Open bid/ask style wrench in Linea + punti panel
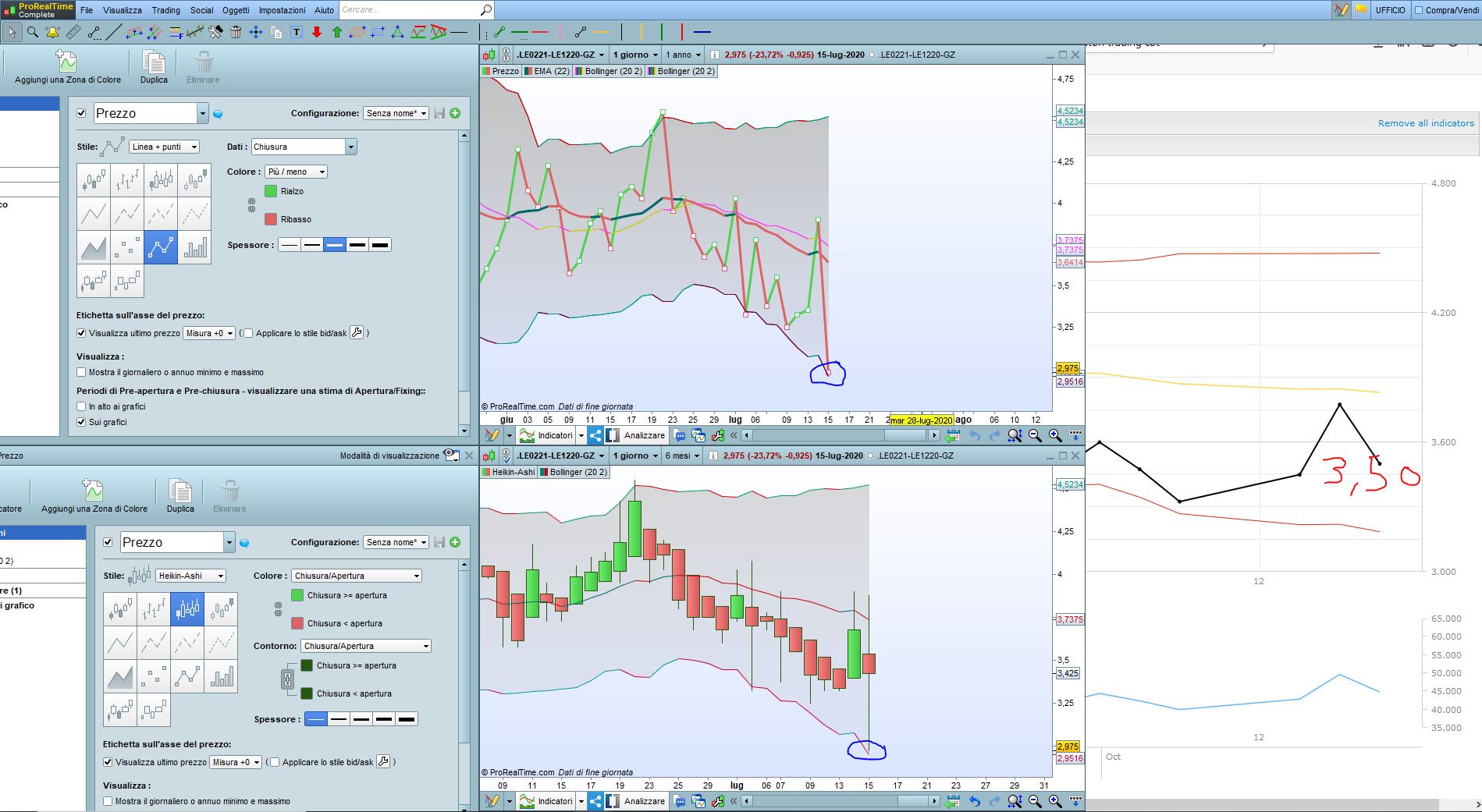 [357, 333]
